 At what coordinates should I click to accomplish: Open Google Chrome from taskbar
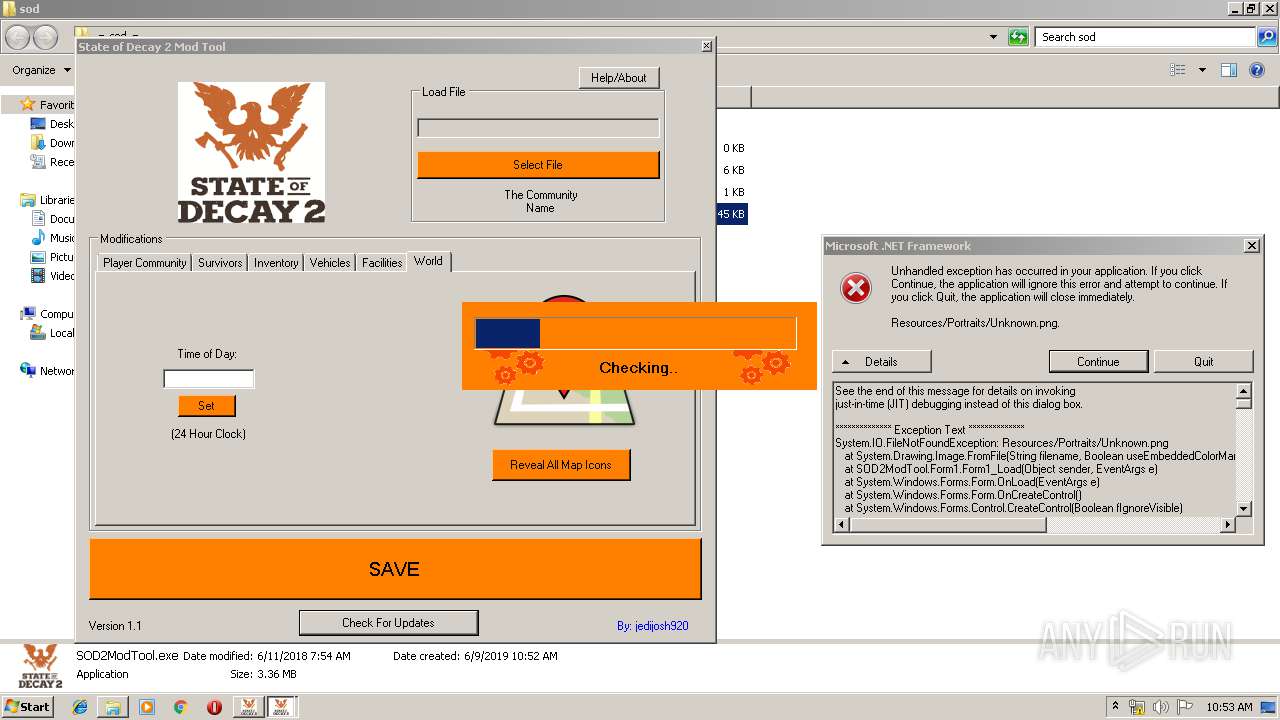[181, 707]
